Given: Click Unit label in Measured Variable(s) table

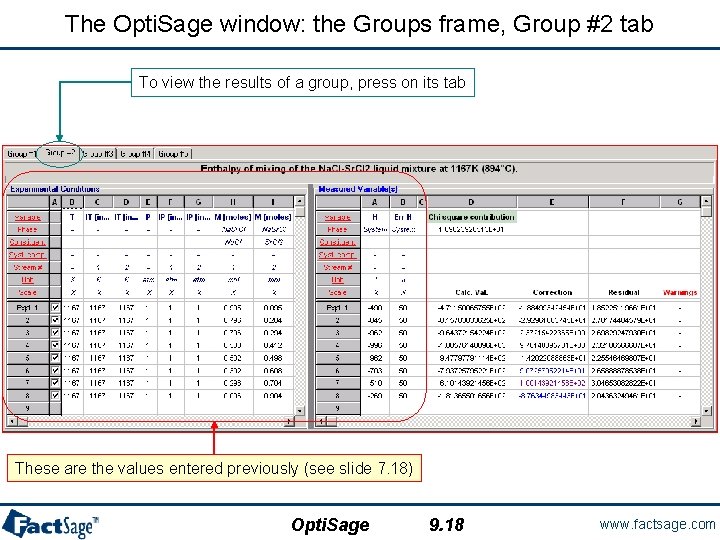Looking at the screenshot, I should tap(338, 280).
